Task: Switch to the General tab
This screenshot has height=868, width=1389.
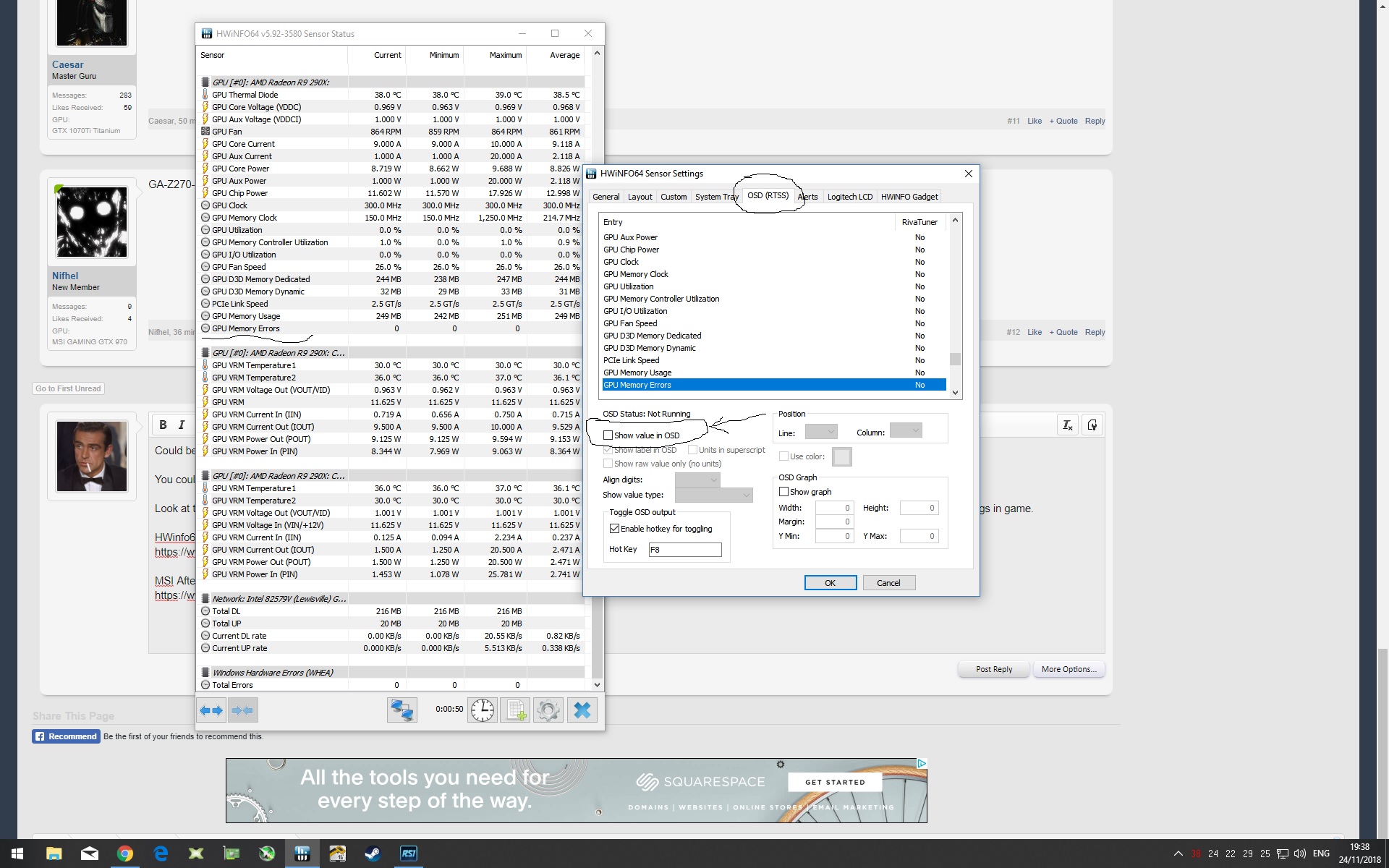Action: tap(606, 197)
